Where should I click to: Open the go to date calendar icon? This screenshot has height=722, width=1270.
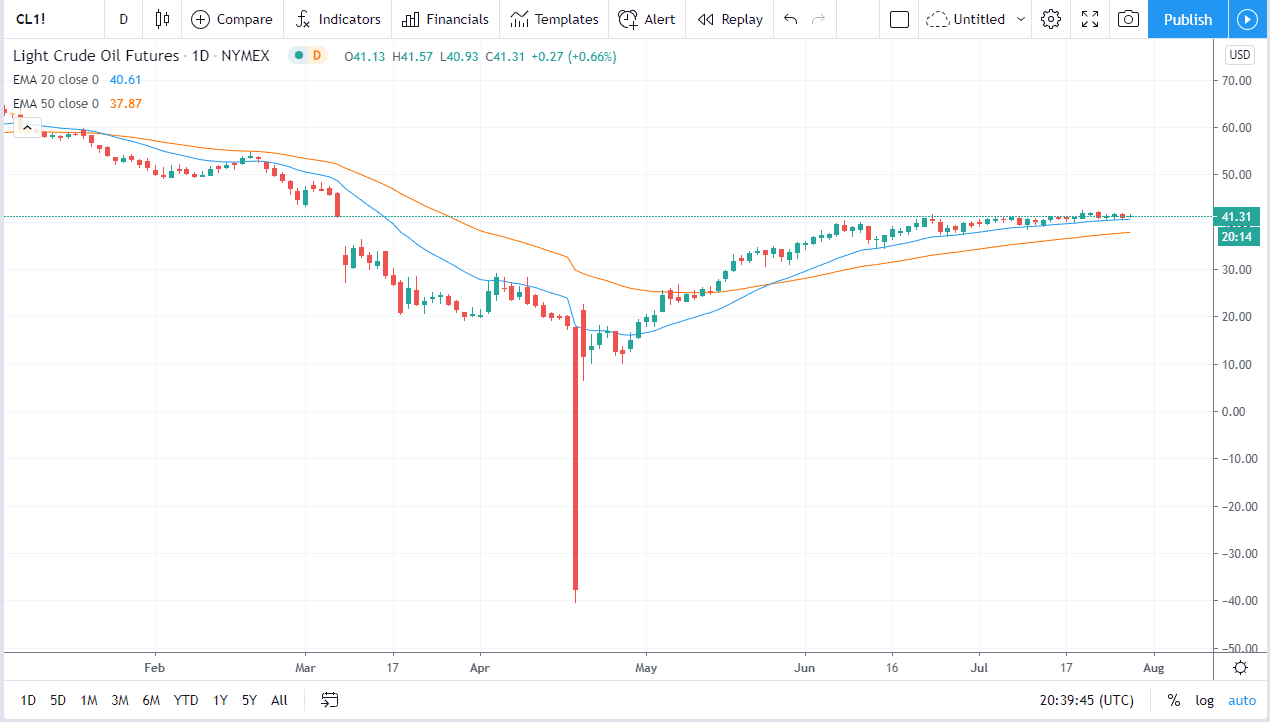[x=331, y=700]
